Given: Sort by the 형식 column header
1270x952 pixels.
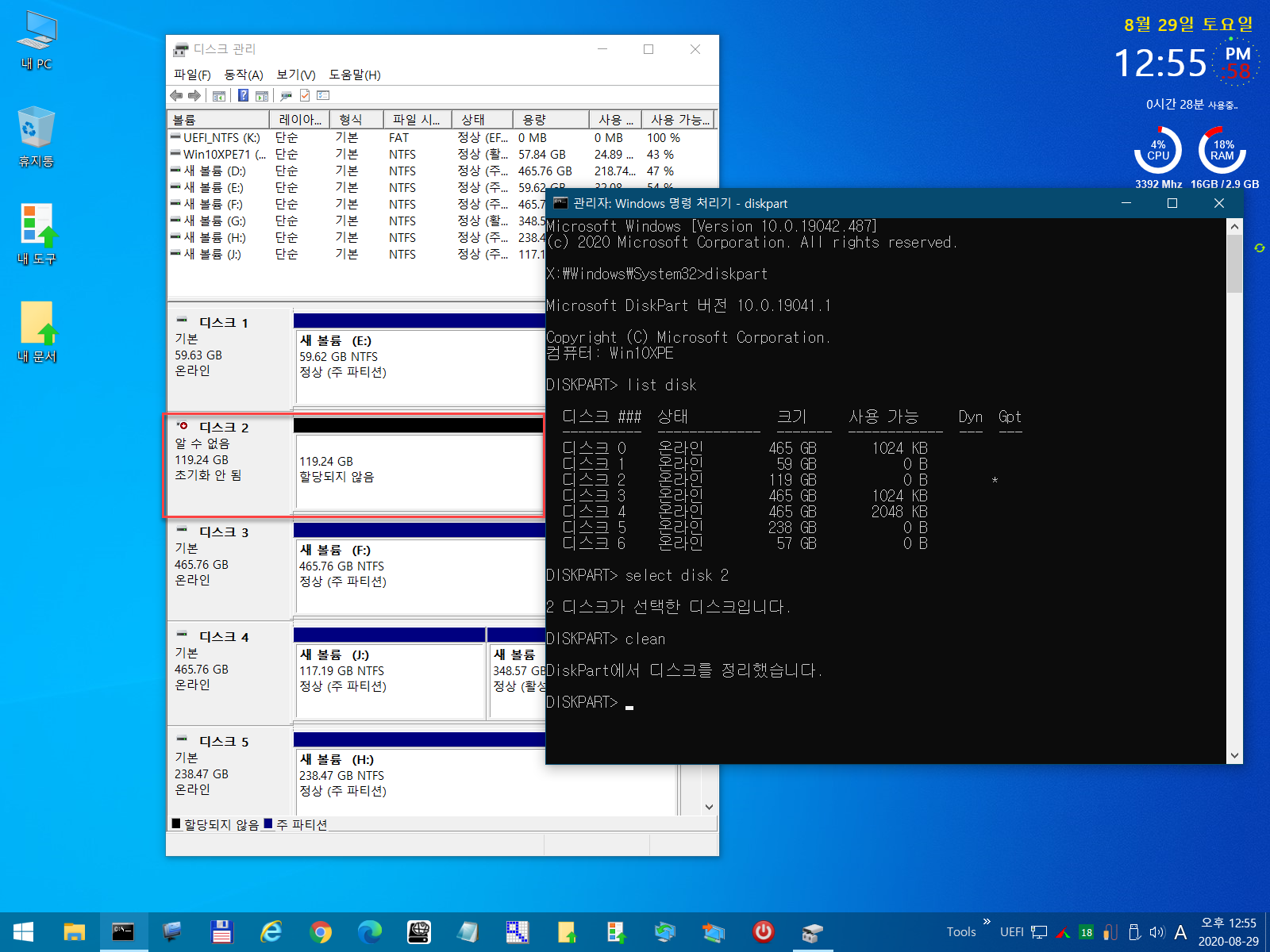Looking at the screenshot, I should 356,120.
